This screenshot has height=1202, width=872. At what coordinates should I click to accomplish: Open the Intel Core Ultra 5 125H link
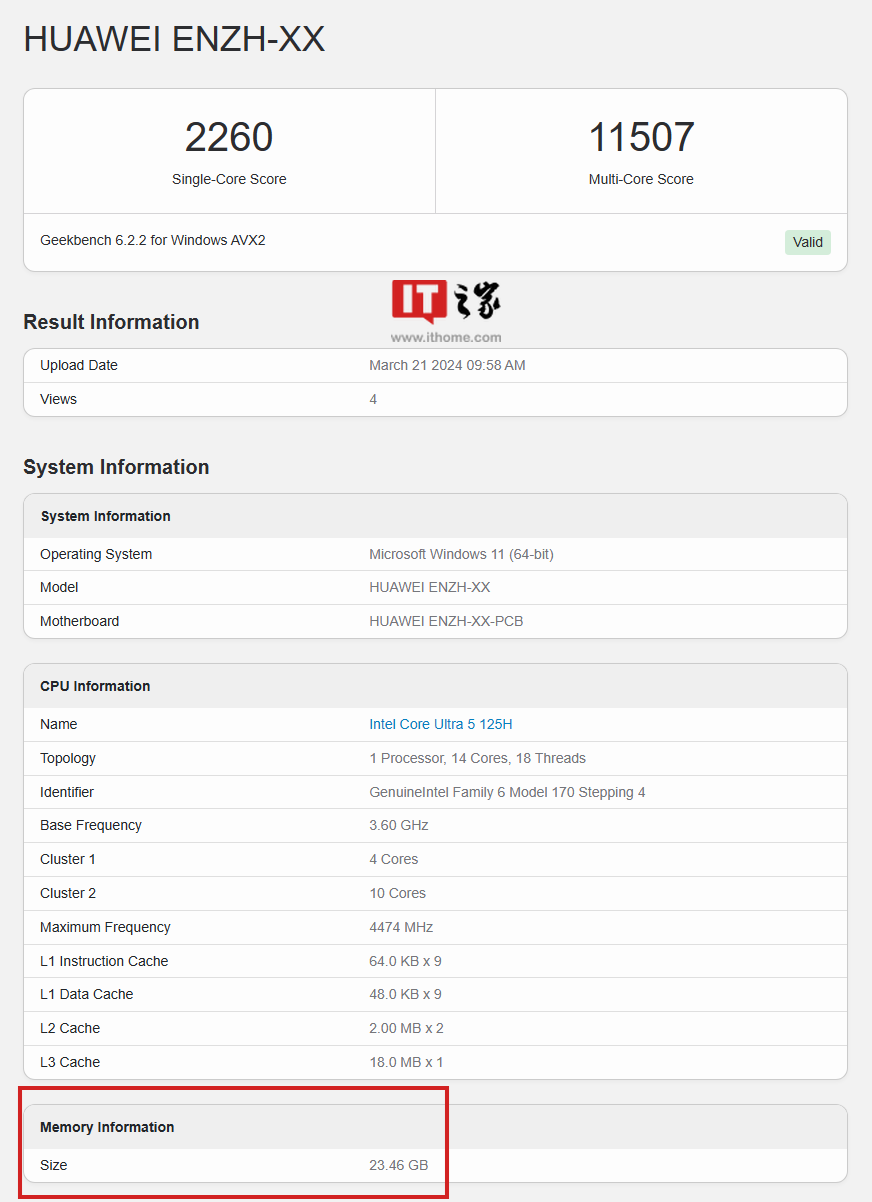(441, 724)
